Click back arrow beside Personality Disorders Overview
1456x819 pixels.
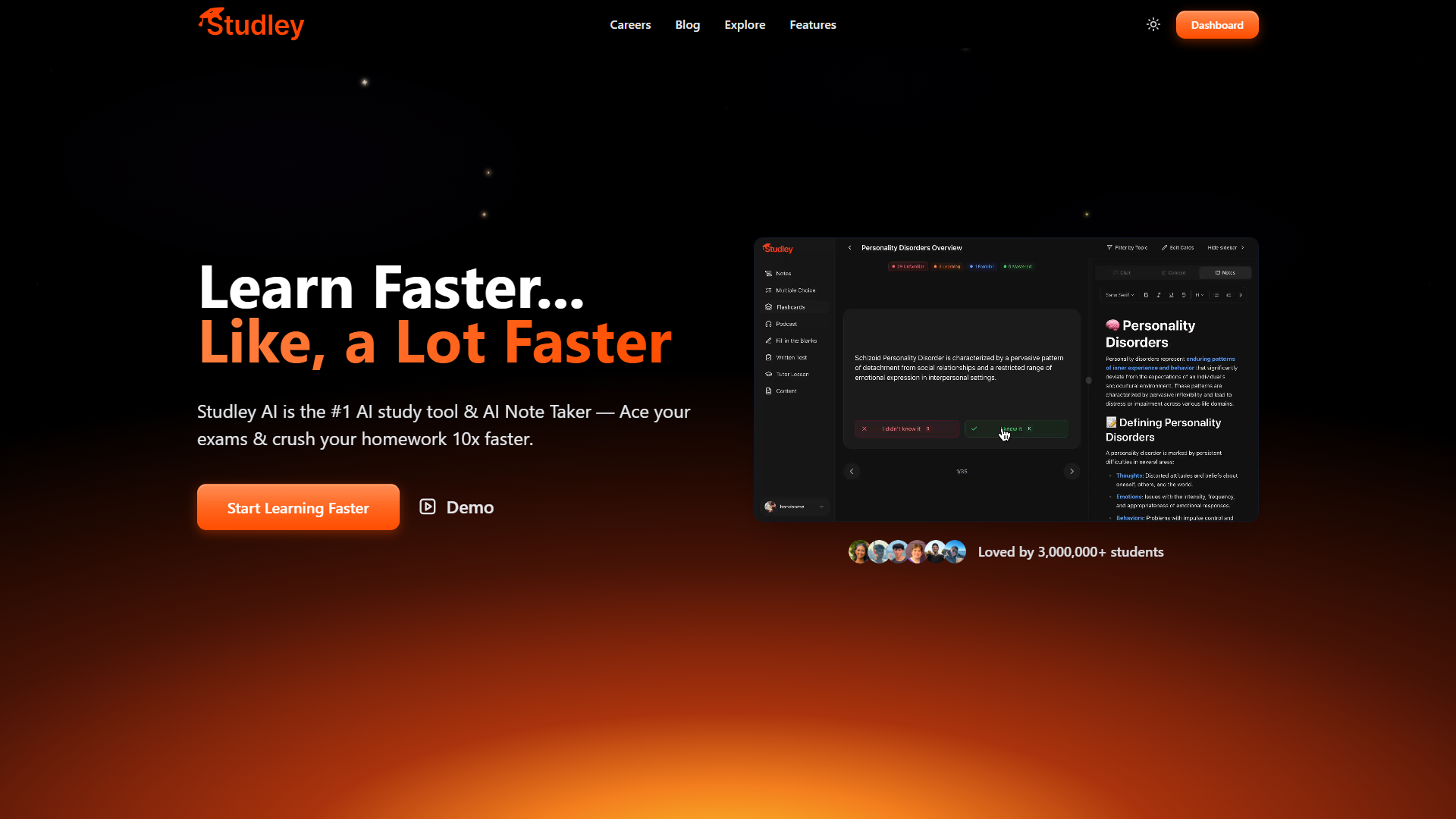pyautogui.click(x=850, y=248)
